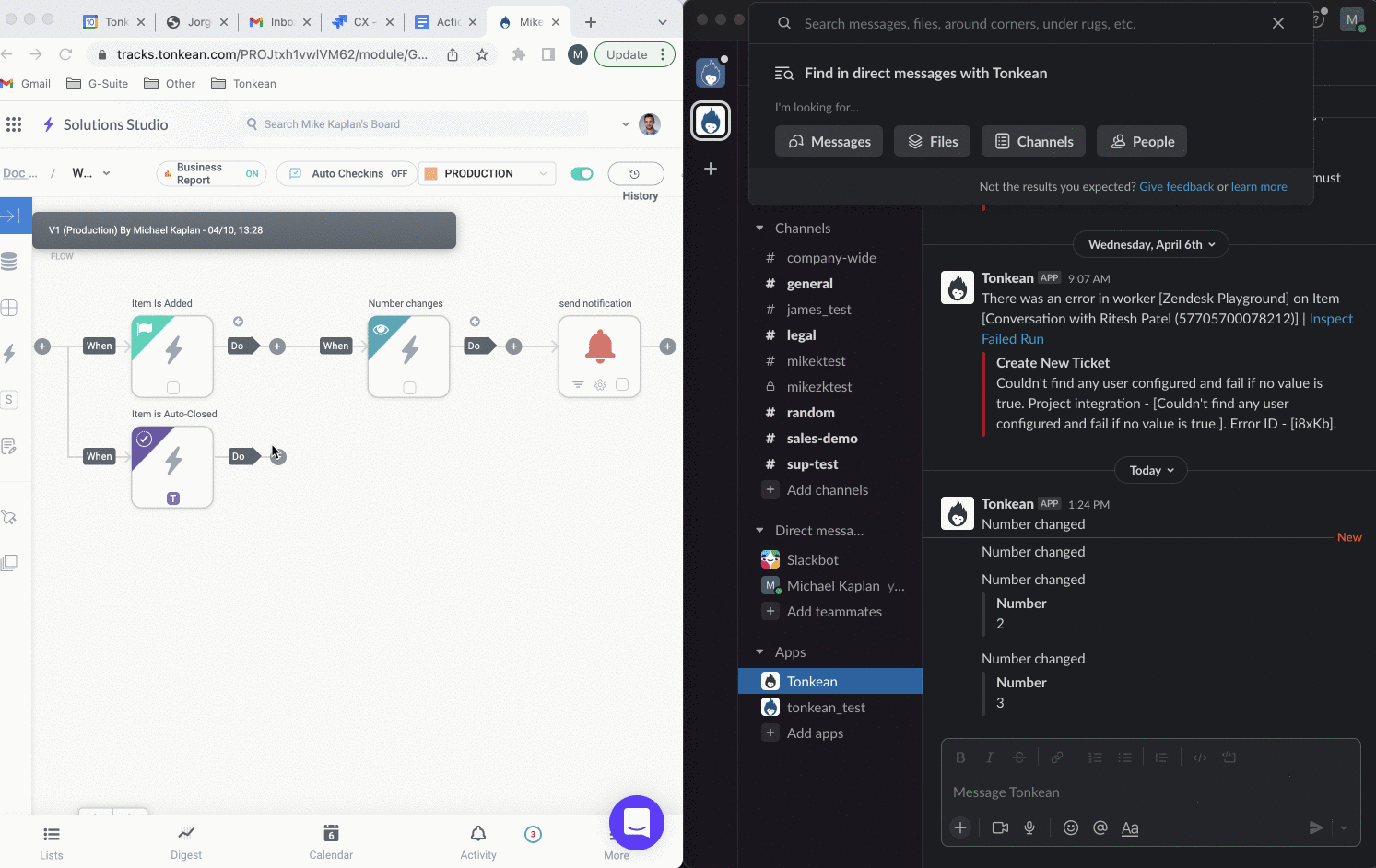The height and width of the screenshot is (868, 1376).
Task: Check the box on Item Is Added block
Action: [x=173, y=388]
